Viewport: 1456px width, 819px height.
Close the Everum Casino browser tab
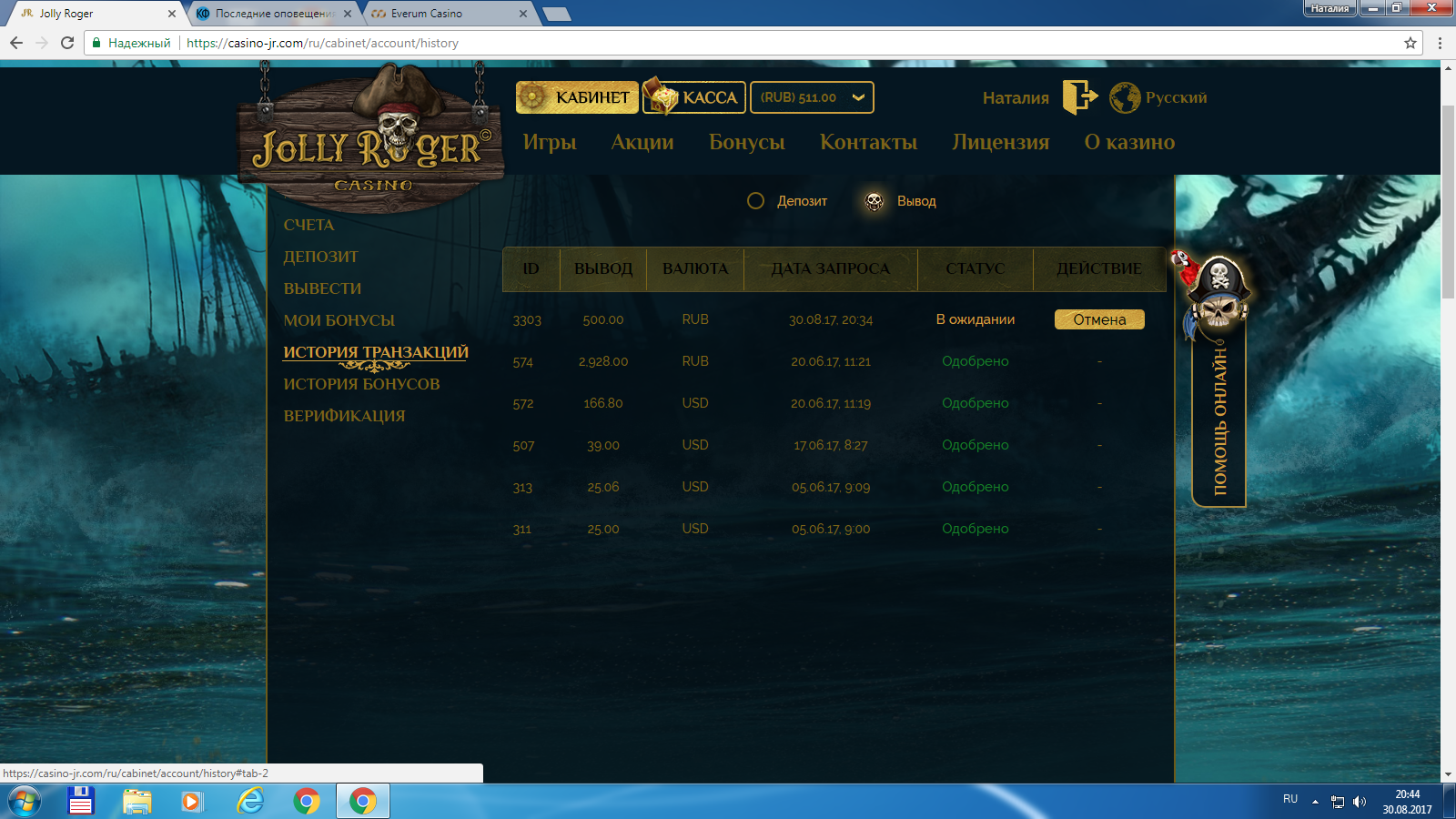(x=523, y=14)
